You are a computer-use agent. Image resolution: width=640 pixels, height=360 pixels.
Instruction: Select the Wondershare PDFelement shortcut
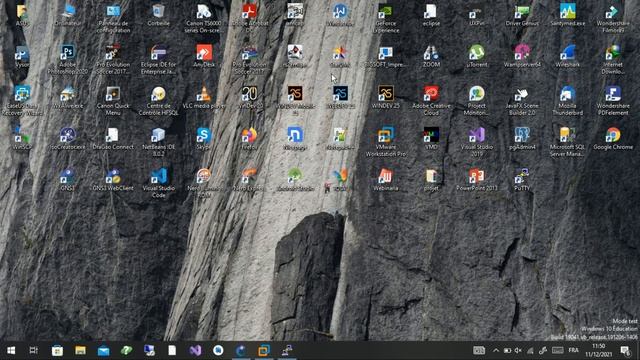[x=613, y=101]
